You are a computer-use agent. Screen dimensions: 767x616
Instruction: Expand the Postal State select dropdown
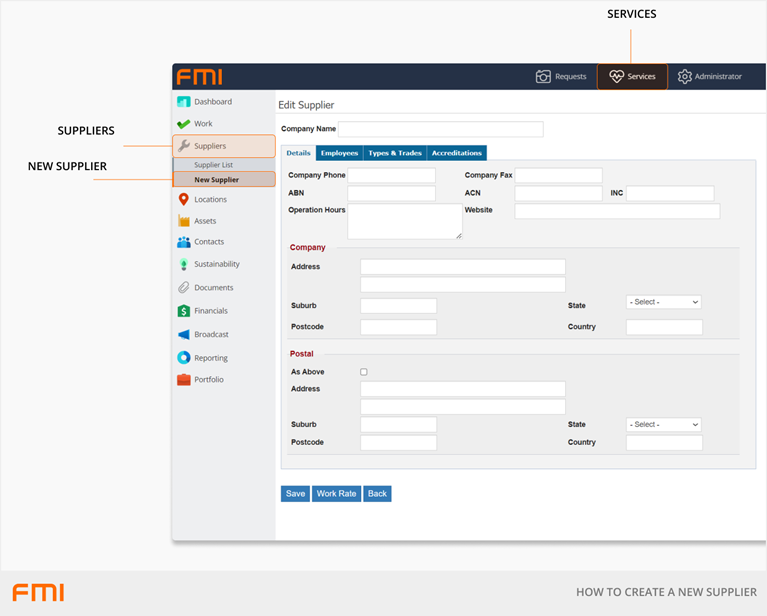click(664, 425)
